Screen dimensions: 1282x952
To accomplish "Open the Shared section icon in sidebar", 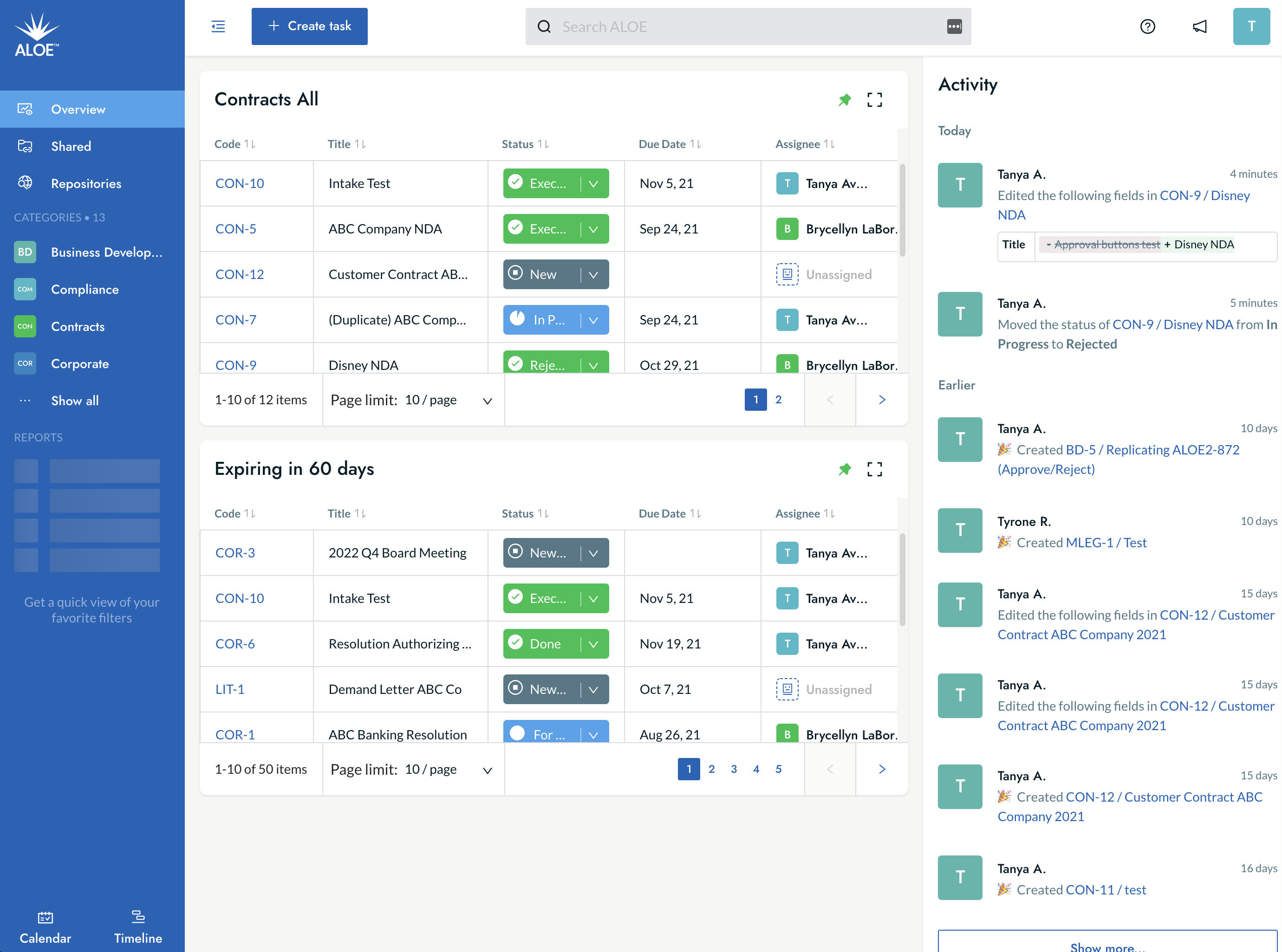I will pos(25,146).
